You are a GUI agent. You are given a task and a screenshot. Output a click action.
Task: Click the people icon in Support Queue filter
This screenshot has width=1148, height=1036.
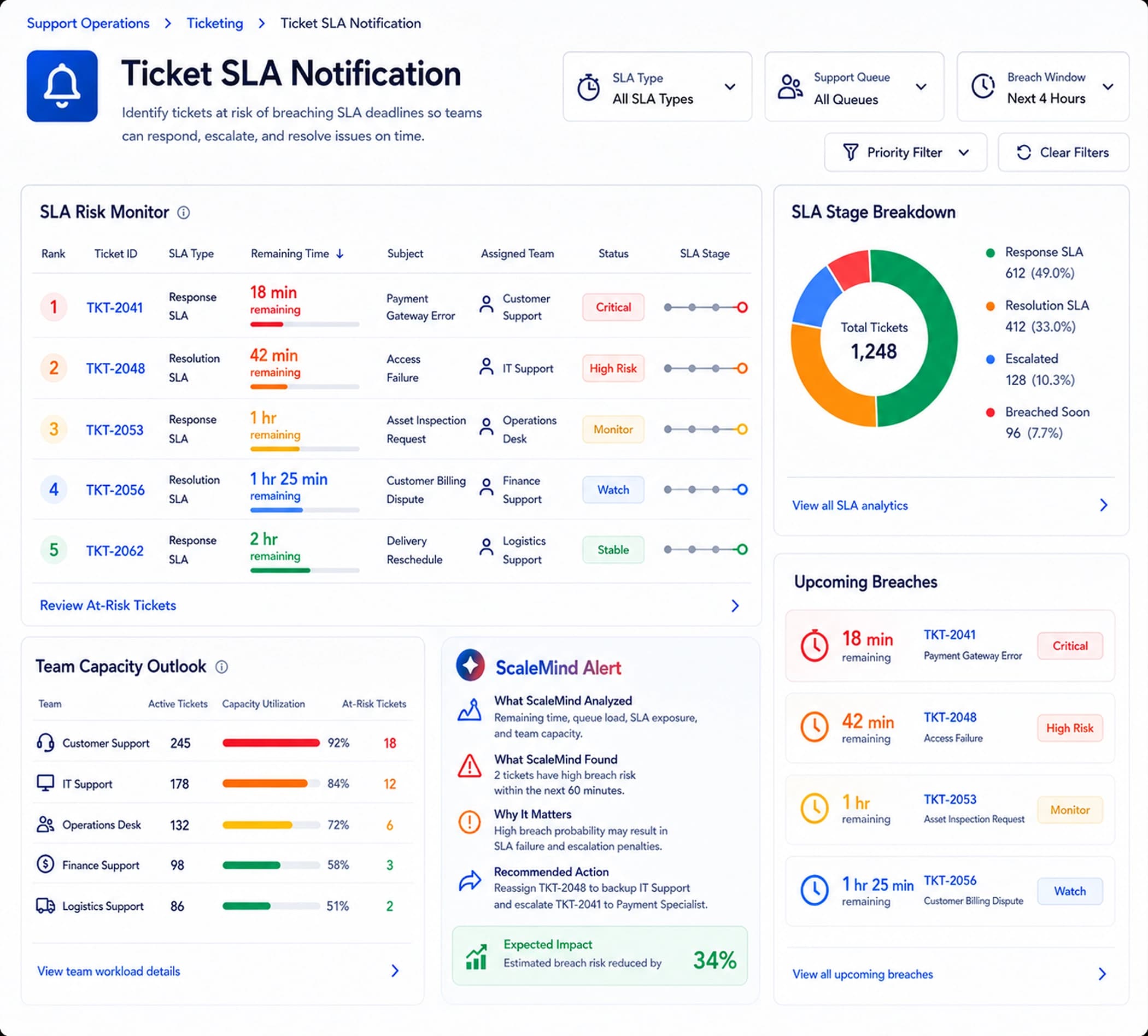pos(790,87)
